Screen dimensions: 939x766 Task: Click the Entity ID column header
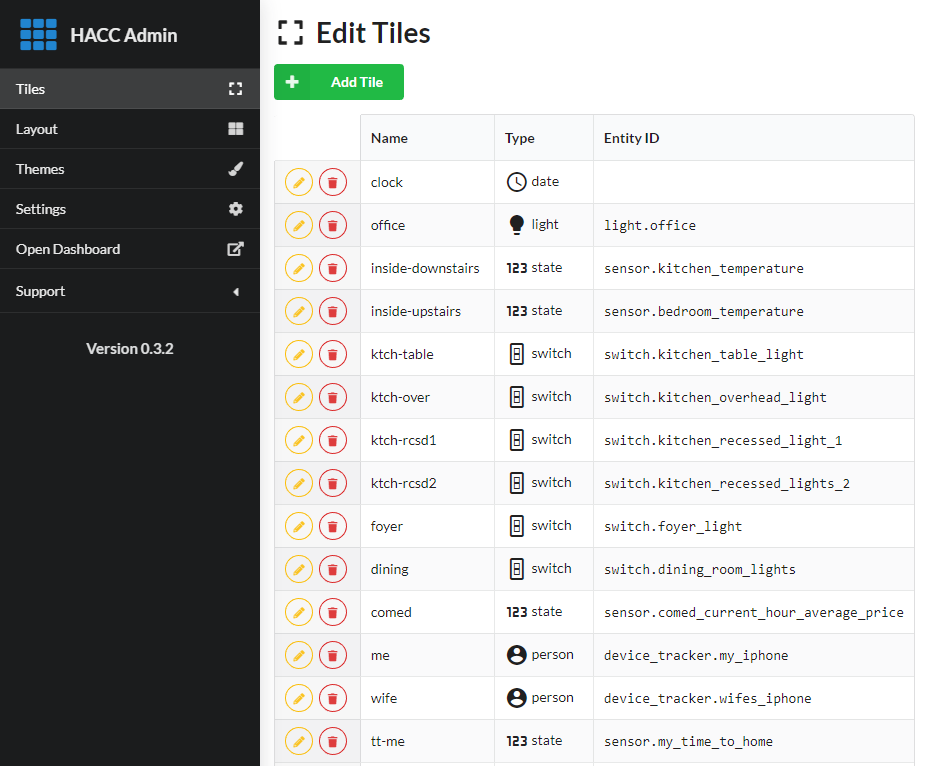[631, 138]
